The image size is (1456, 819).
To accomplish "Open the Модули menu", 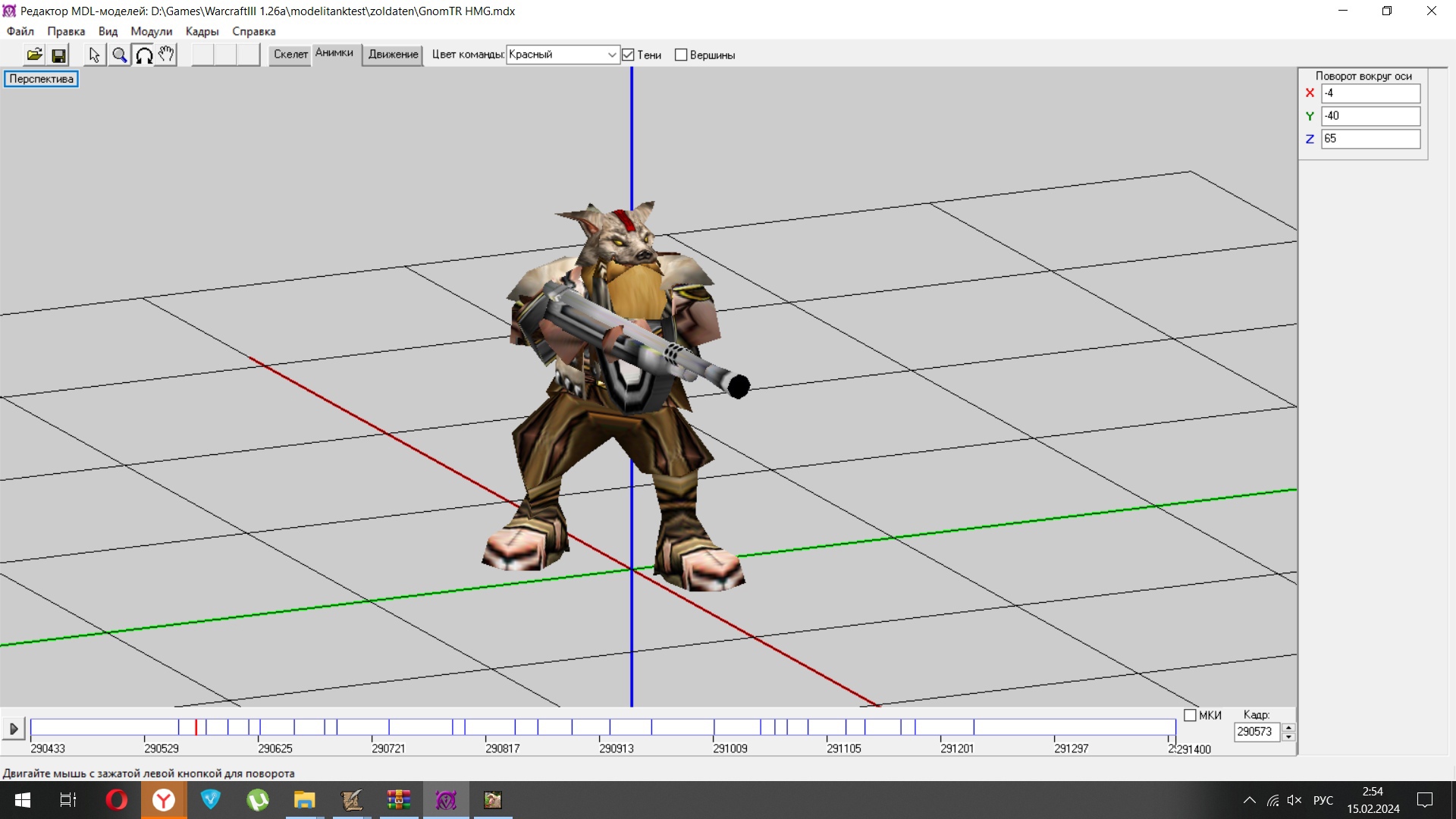I will point(151,31).
